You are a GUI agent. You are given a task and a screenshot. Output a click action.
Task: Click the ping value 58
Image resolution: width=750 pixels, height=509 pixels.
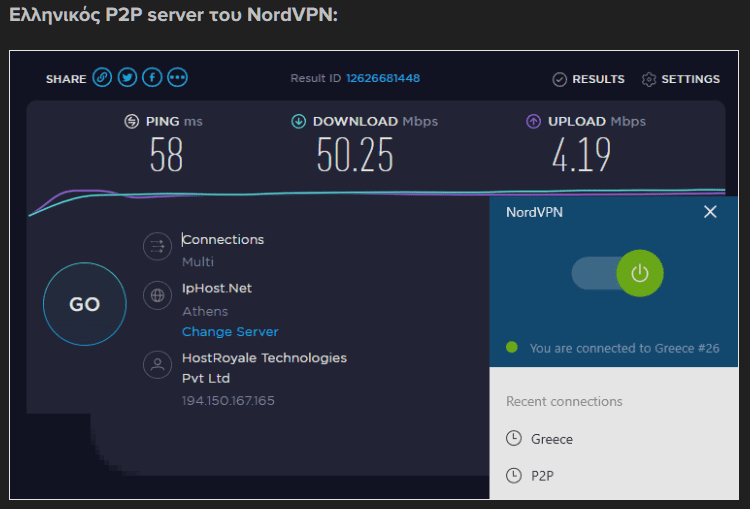pos(166,155)
